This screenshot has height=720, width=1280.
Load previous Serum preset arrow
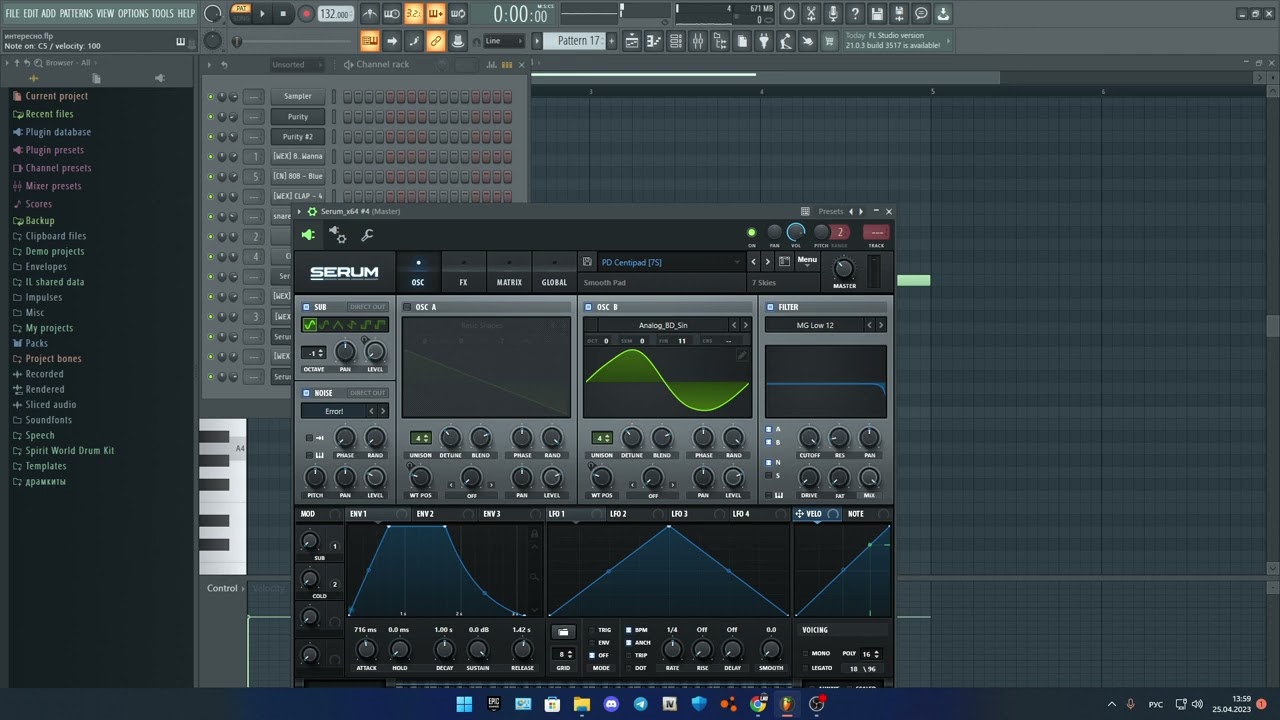(754, 262)
